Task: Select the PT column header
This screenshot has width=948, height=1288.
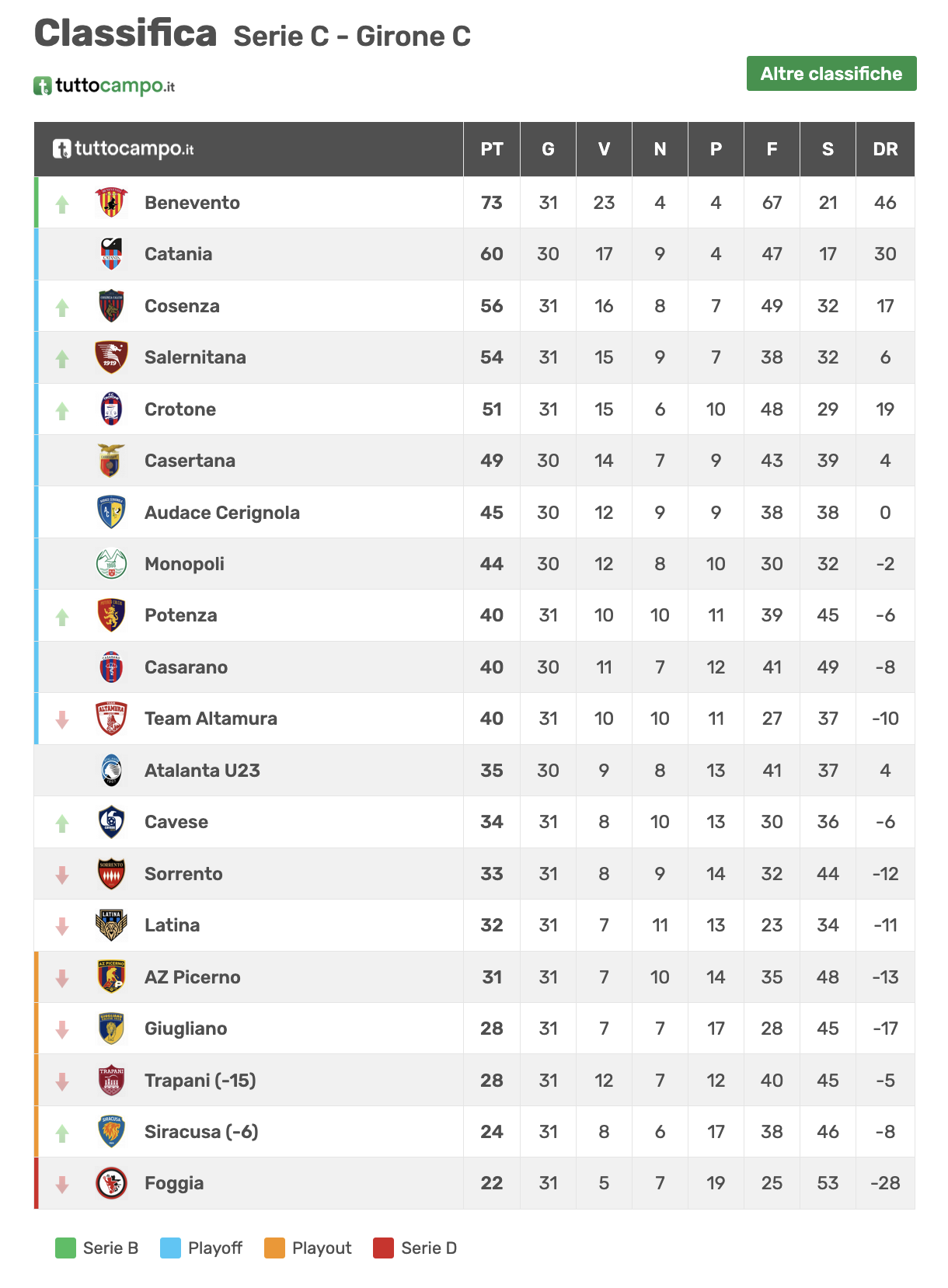Action: click(492, 149)
